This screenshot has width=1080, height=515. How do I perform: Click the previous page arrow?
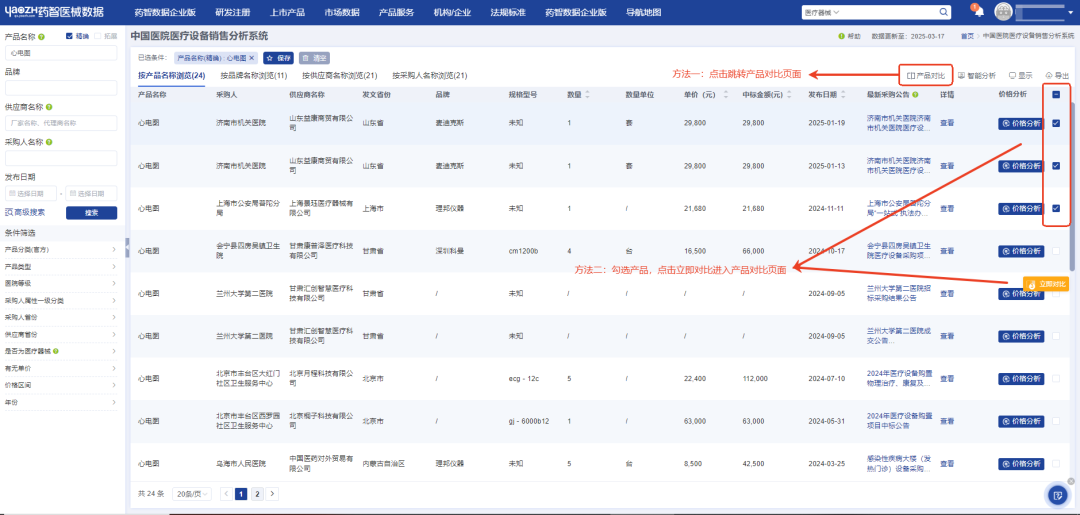[x=226, y=494]
